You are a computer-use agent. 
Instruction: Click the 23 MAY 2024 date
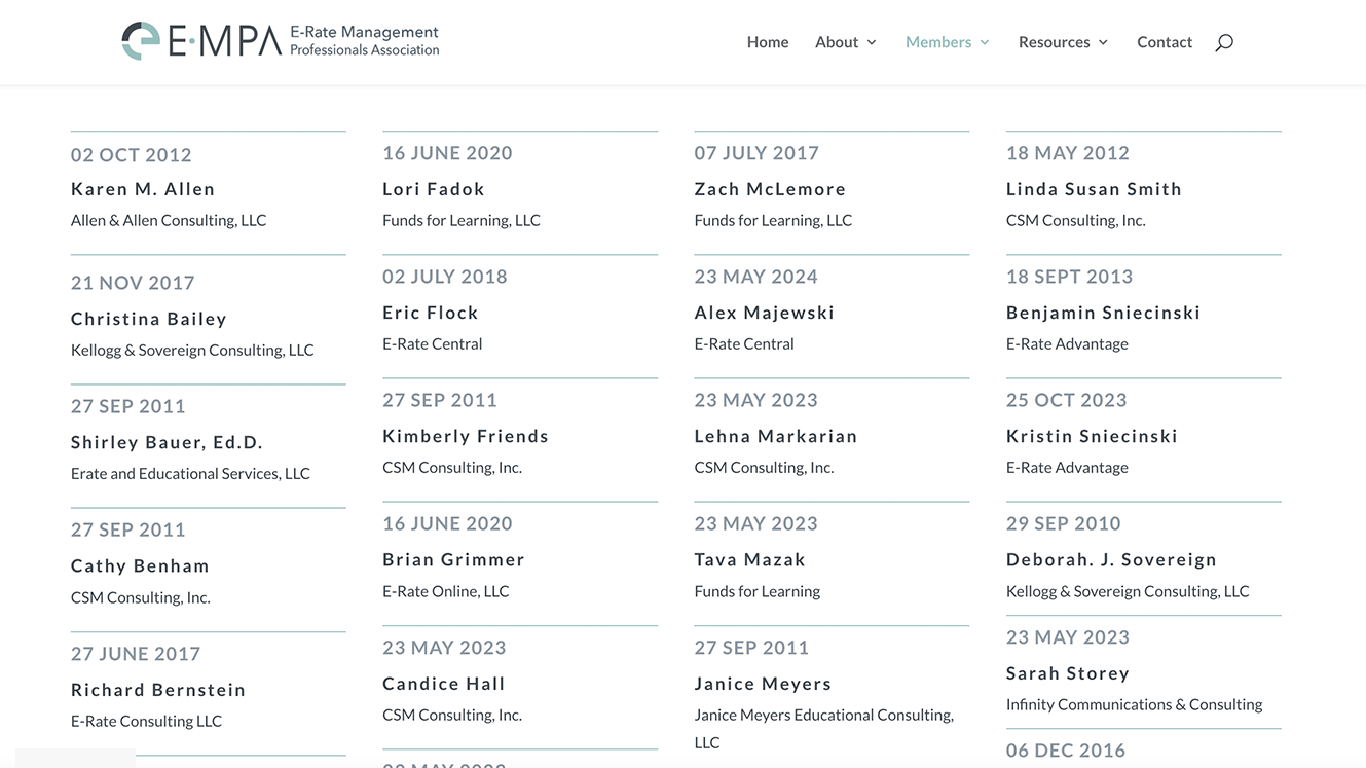click(x=756, y=277)
